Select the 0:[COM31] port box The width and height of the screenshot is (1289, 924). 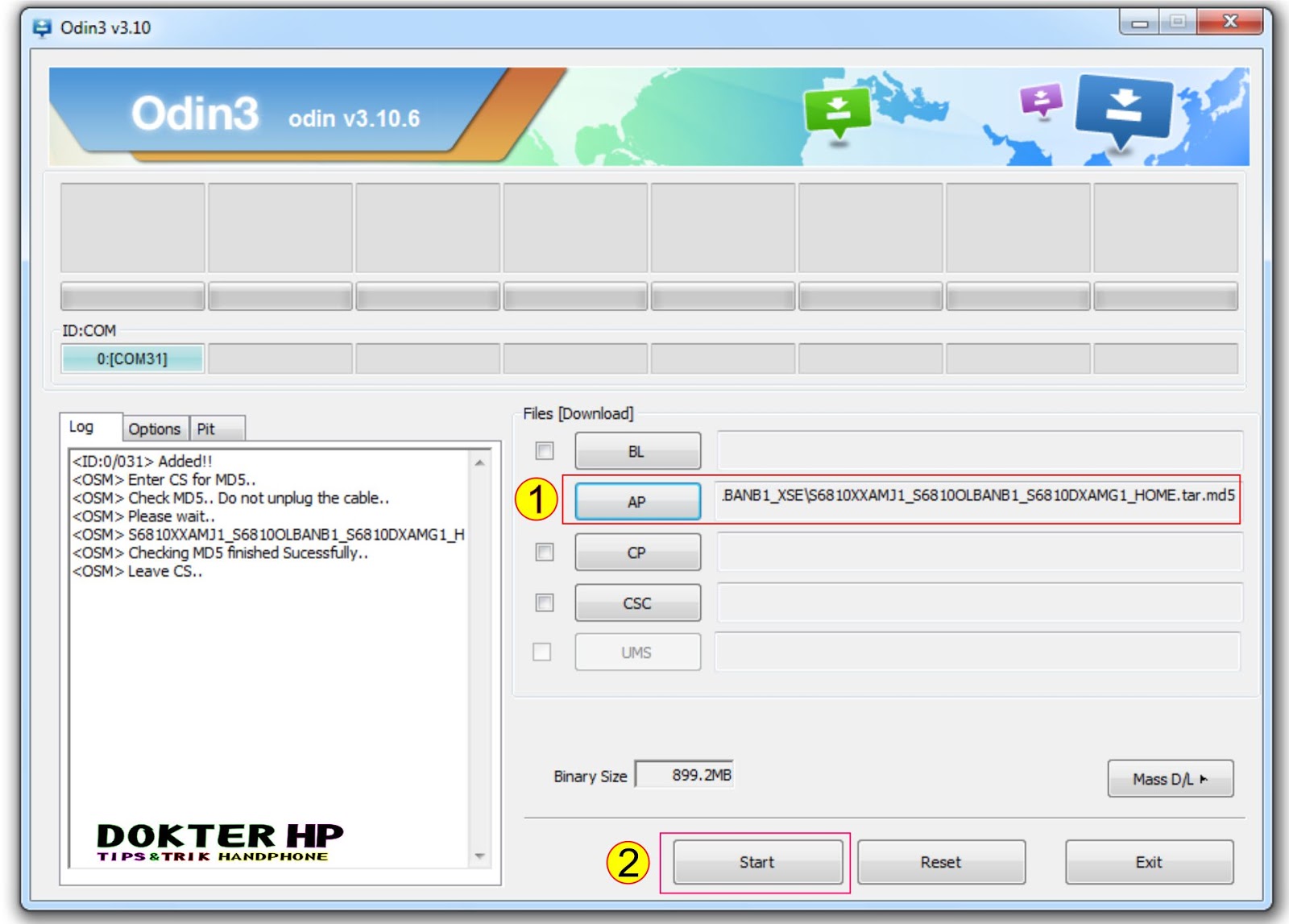132,358
